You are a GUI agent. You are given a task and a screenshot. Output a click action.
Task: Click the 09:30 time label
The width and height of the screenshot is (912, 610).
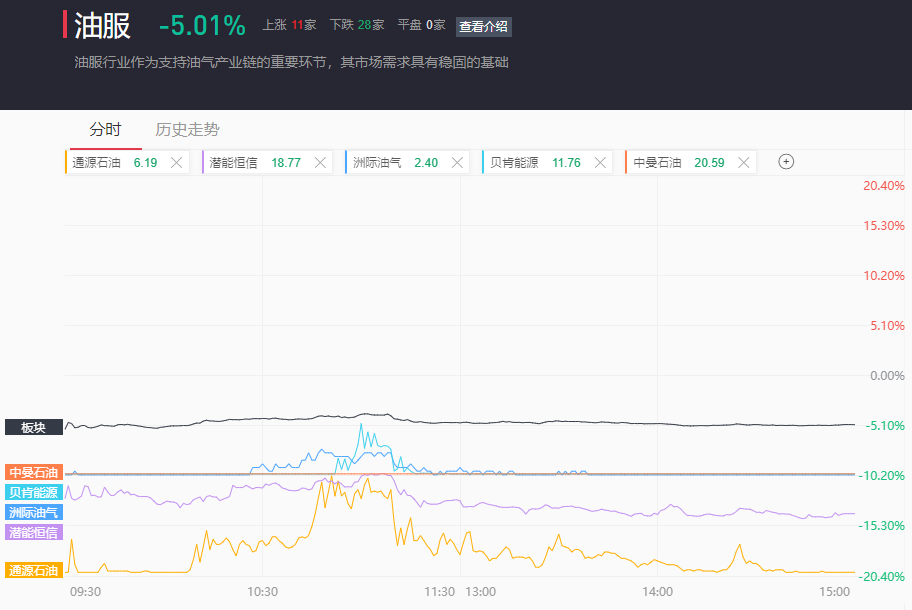coord(86,592)
